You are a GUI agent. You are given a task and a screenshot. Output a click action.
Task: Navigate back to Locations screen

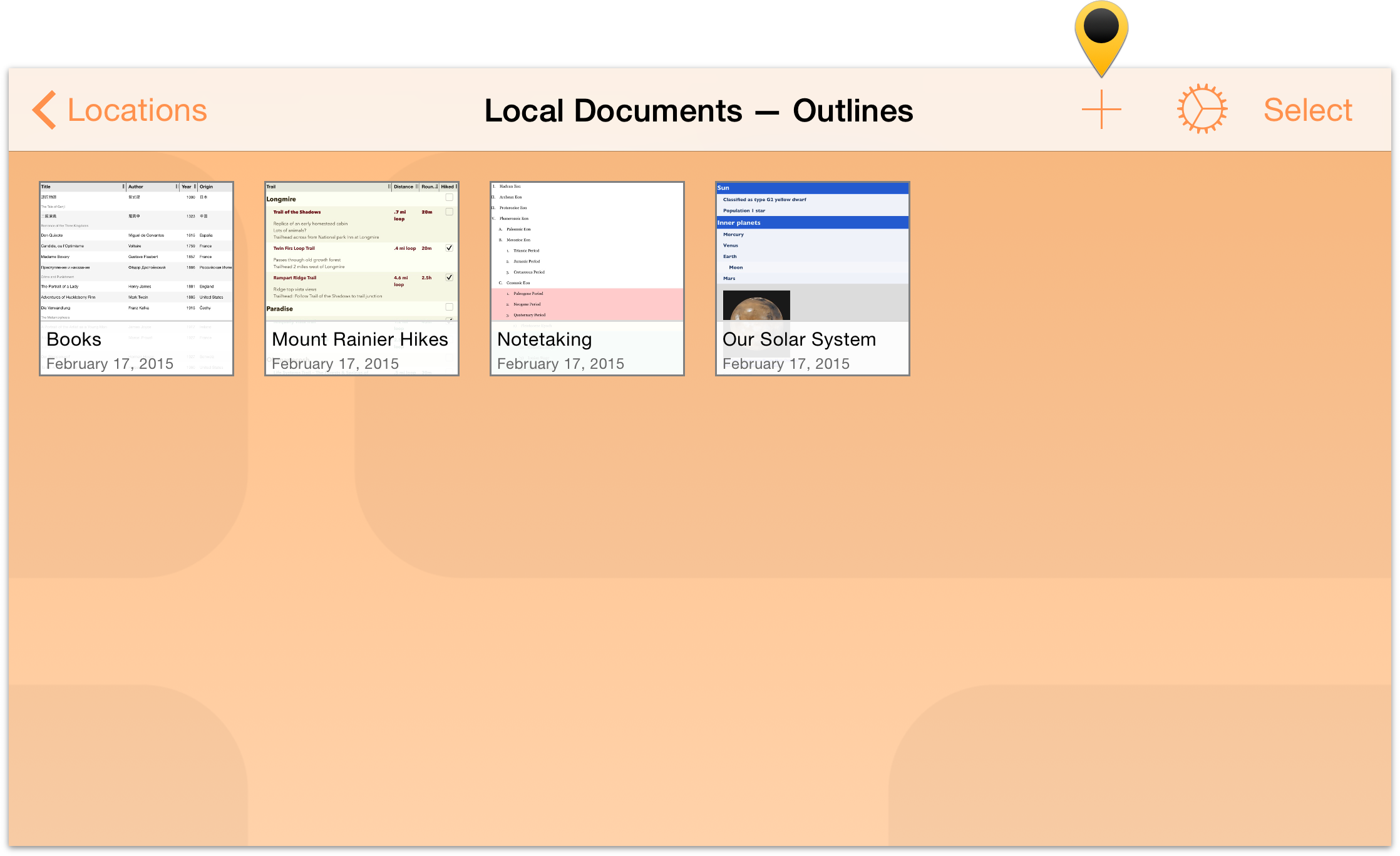(x=119, y=108)
